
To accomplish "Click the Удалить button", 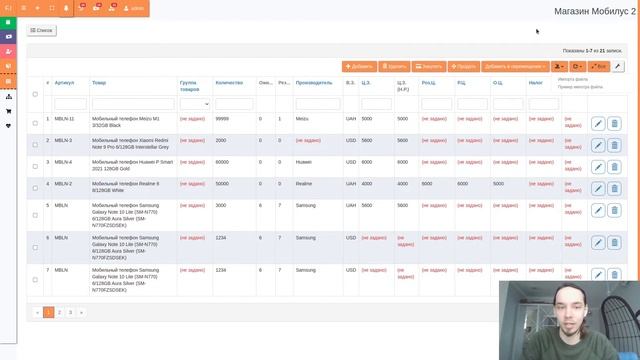I will (394, 67).
